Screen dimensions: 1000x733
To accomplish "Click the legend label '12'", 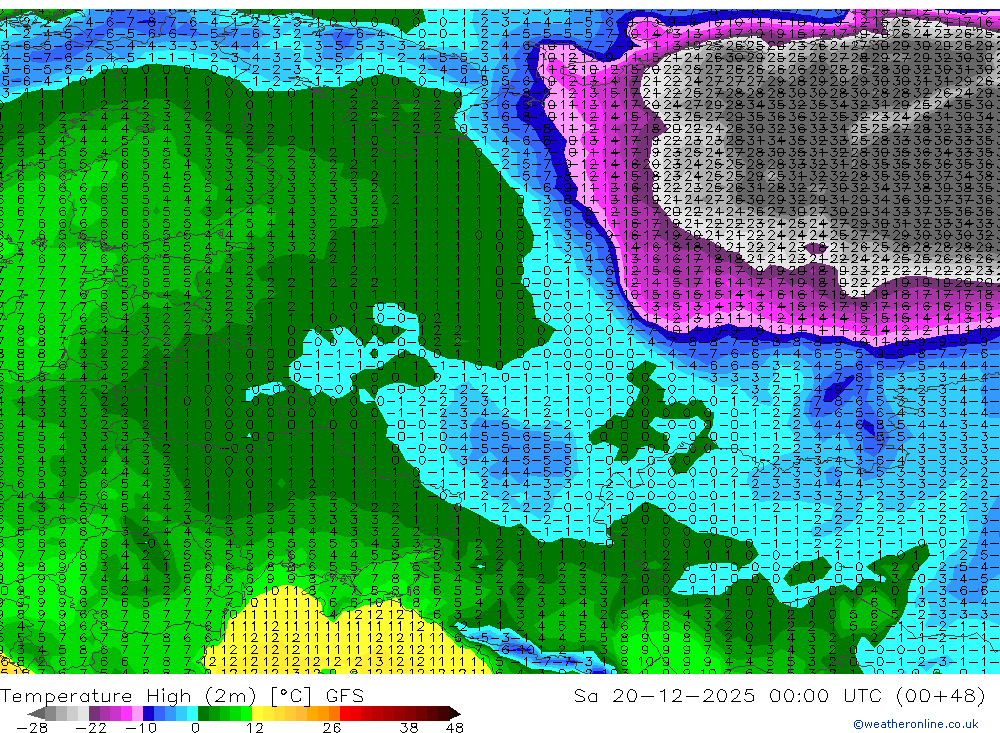I will coord(254,728).
